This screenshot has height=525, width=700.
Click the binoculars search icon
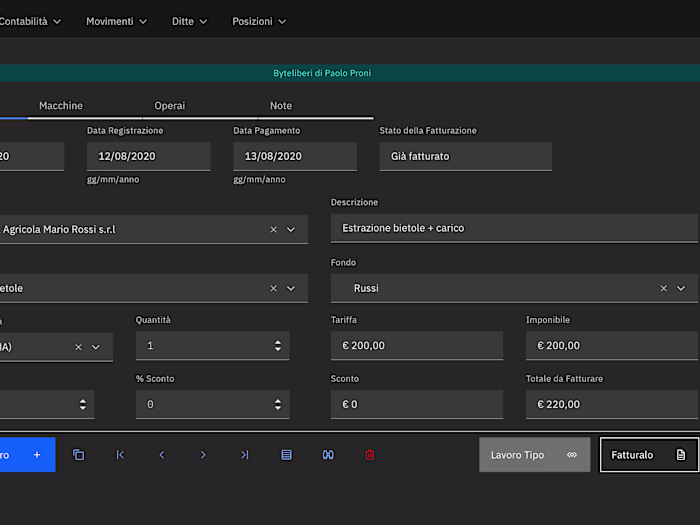pos(327,455)
